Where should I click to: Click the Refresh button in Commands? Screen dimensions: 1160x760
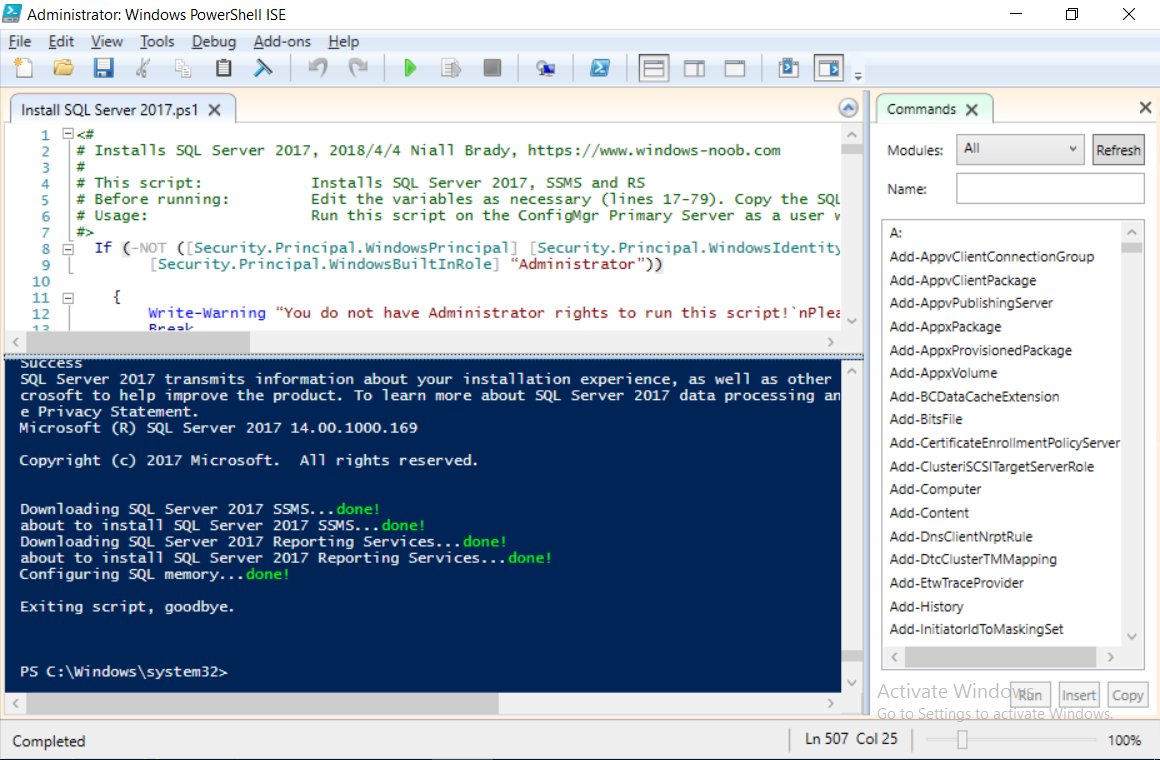pos(1118,150)
